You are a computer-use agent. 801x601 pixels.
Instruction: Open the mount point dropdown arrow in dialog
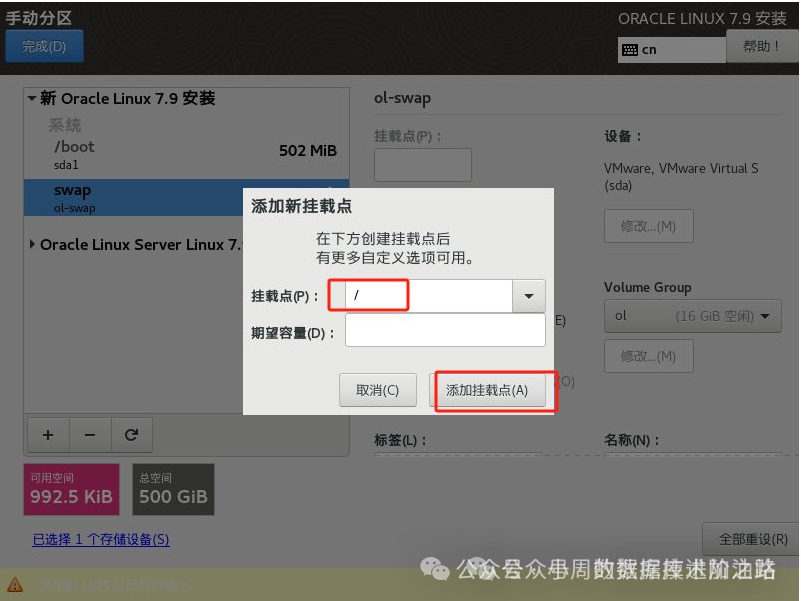pos(529,296)
